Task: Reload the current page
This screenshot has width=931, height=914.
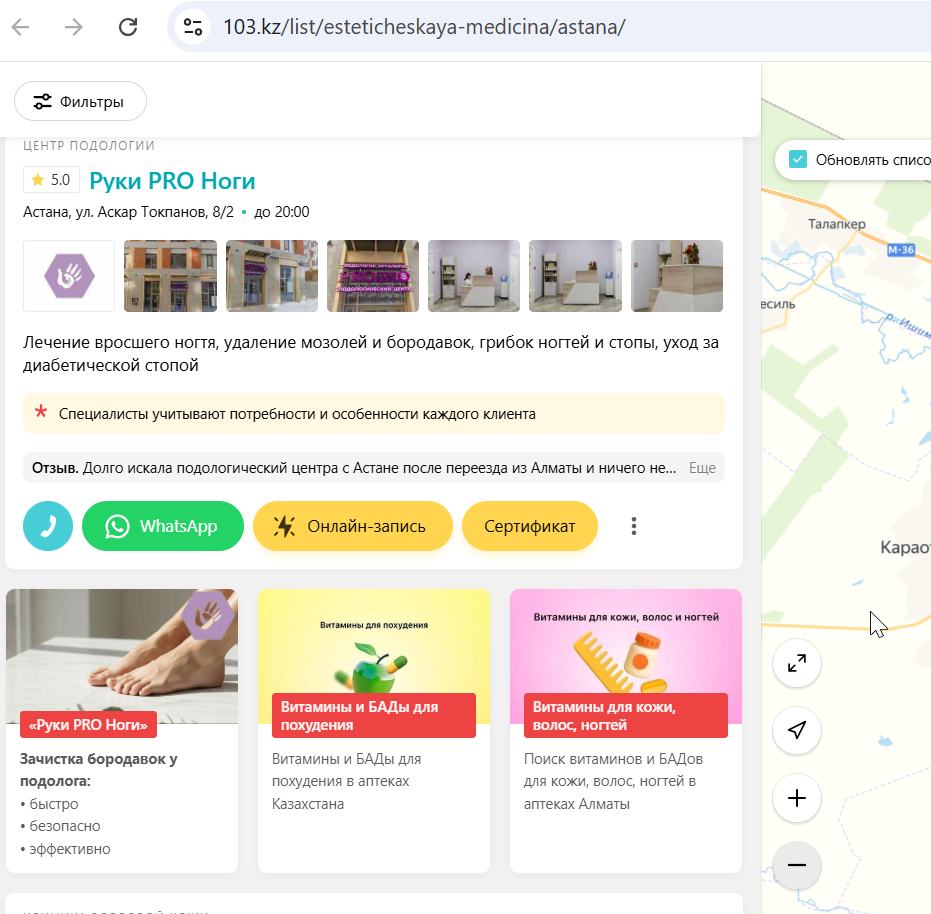Action: pos(128,27)
